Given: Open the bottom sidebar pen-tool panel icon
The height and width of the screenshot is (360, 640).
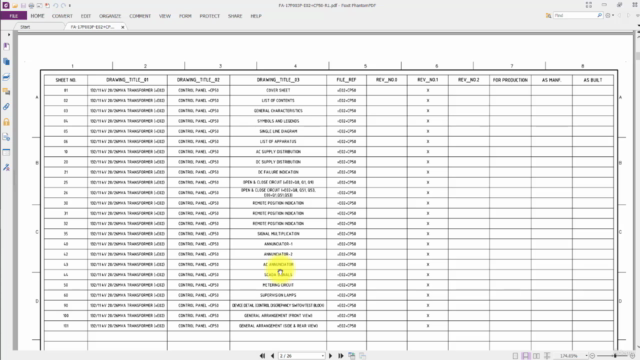Looking at the screenshot, I should click(x=7, y=167).
